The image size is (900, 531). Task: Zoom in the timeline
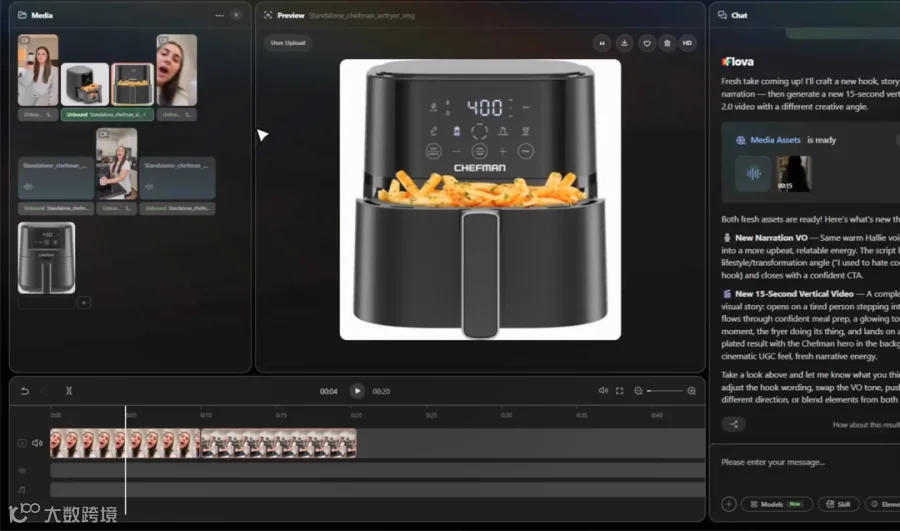692,391
